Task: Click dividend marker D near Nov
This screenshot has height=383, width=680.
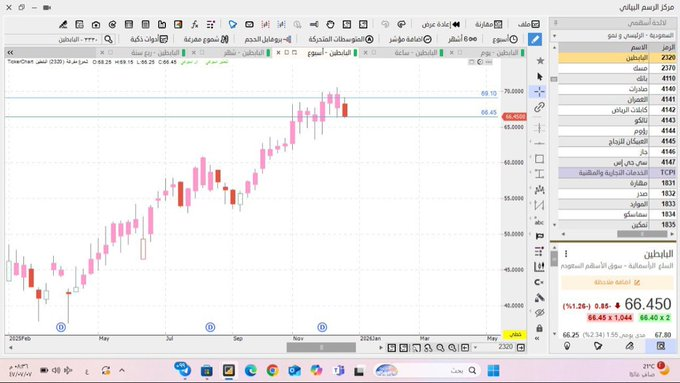Action: [x=322, y=327]
